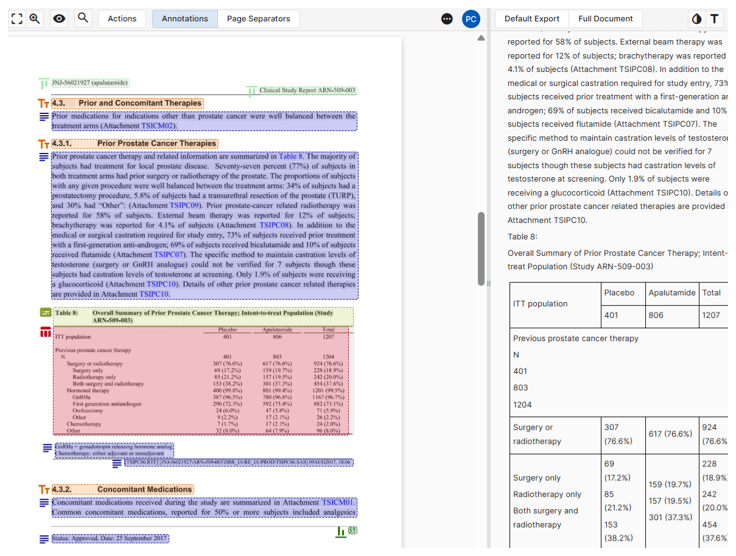736x556 pixels.
Task: Open the three-dot more options menu
Action: tap(446, 19)
